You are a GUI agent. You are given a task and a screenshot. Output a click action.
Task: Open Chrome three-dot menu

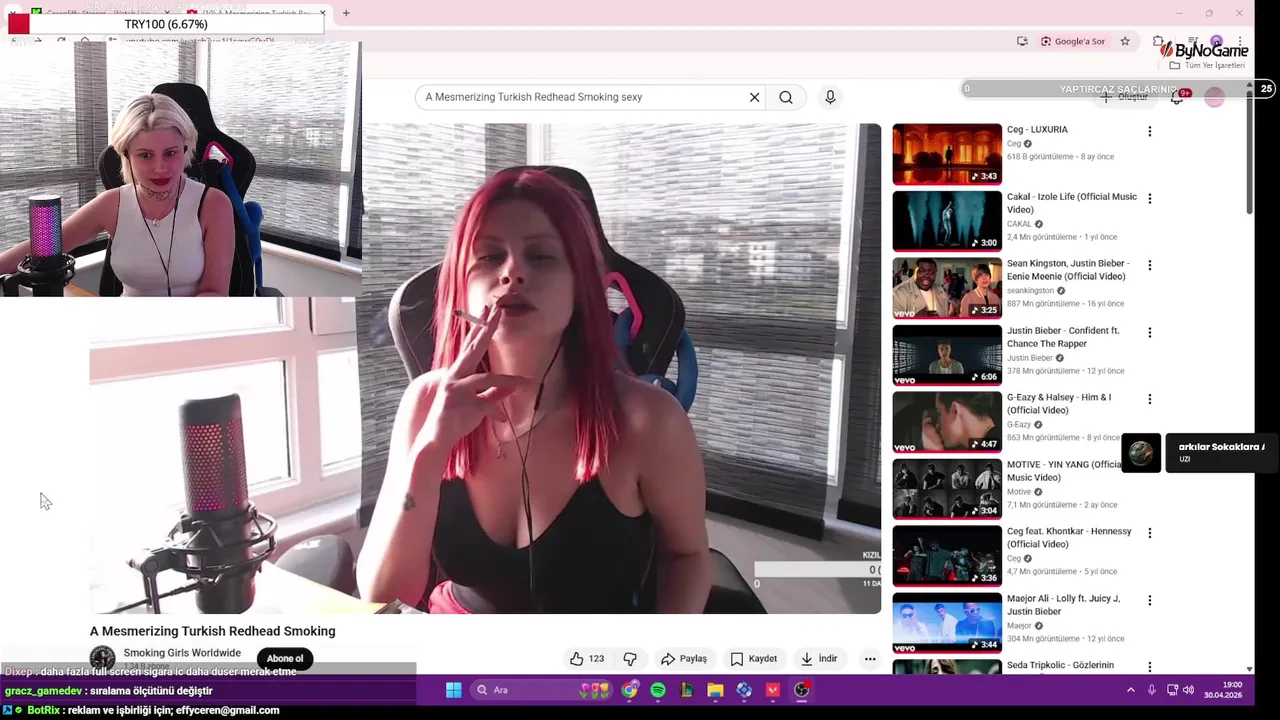pos(1240,41)
